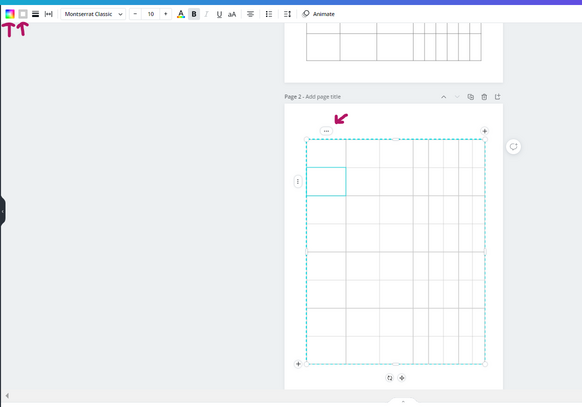
Task: Change text alignment
Action: [251, 14]
